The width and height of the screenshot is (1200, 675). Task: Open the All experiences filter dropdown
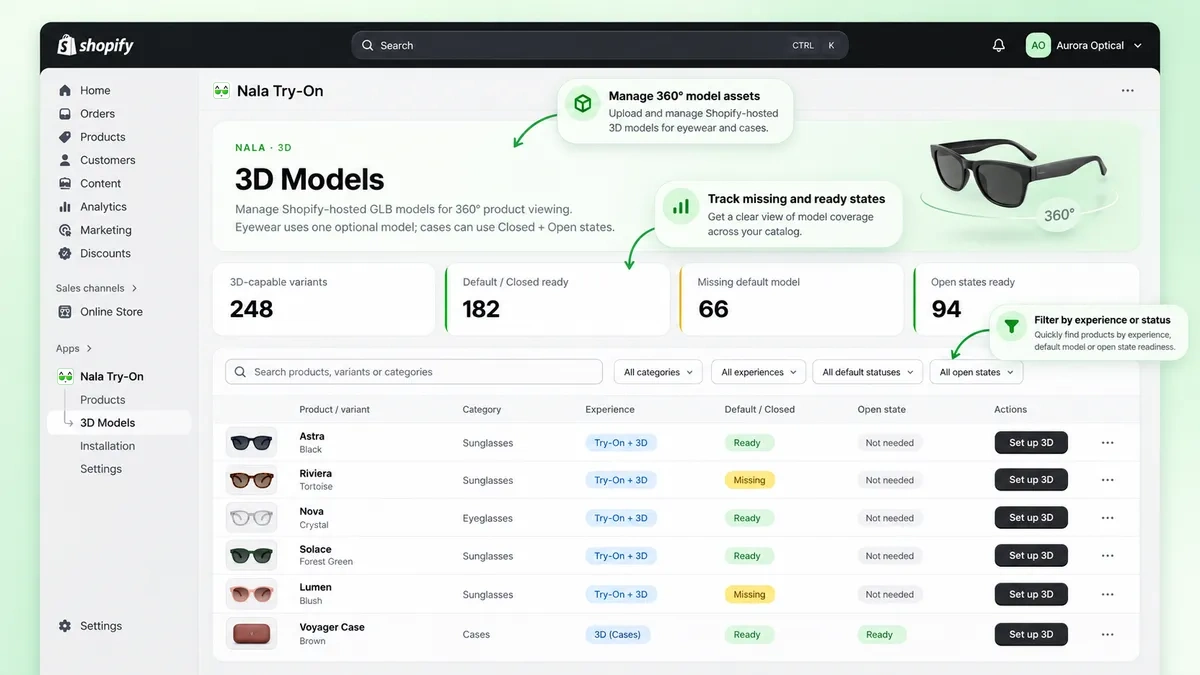point(759,372)
